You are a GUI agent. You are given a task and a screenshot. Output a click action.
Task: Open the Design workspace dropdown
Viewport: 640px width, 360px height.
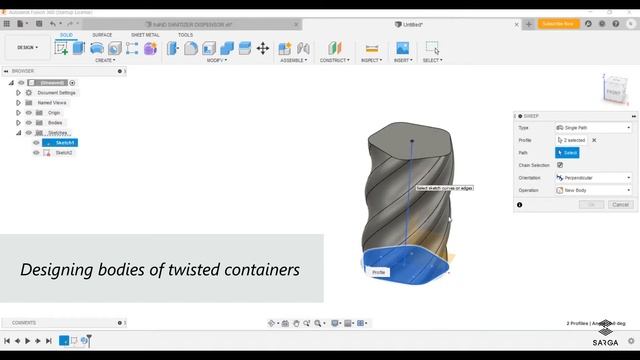pyautogui.click(x=27, y=48)
